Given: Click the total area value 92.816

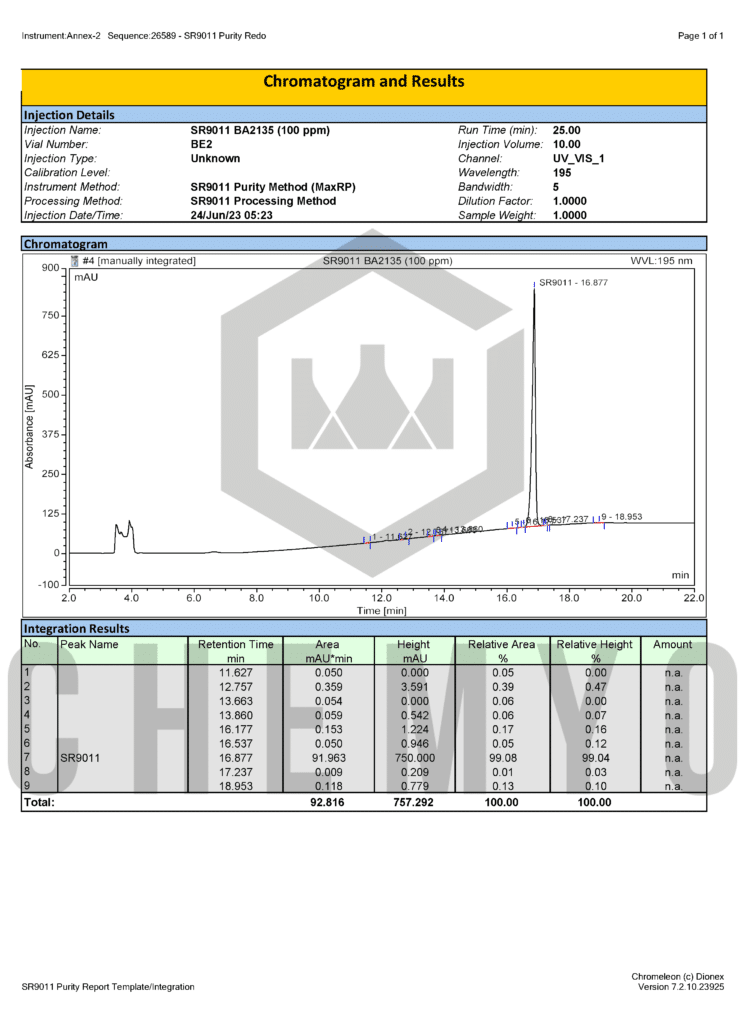Looking at the screenshot, I should pyautogui.click(x=327, y=802).
